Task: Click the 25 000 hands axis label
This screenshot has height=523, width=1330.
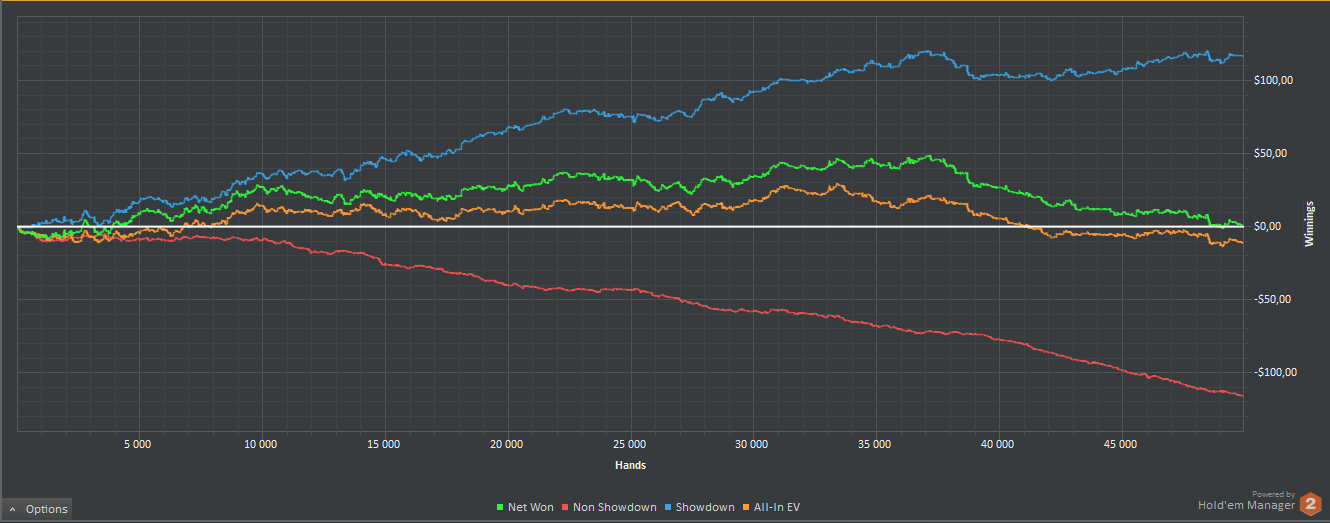Action: click(629, 443)
